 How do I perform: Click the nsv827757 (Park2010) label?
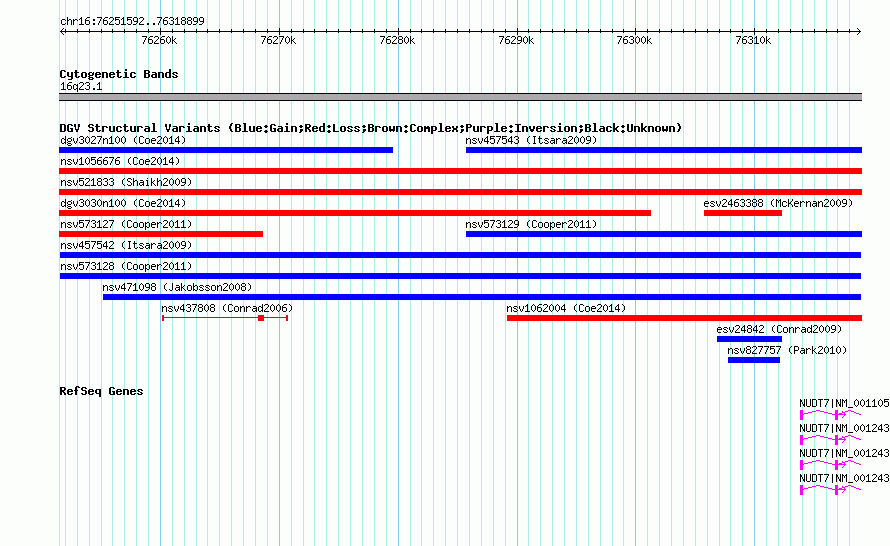click(787, 350)
